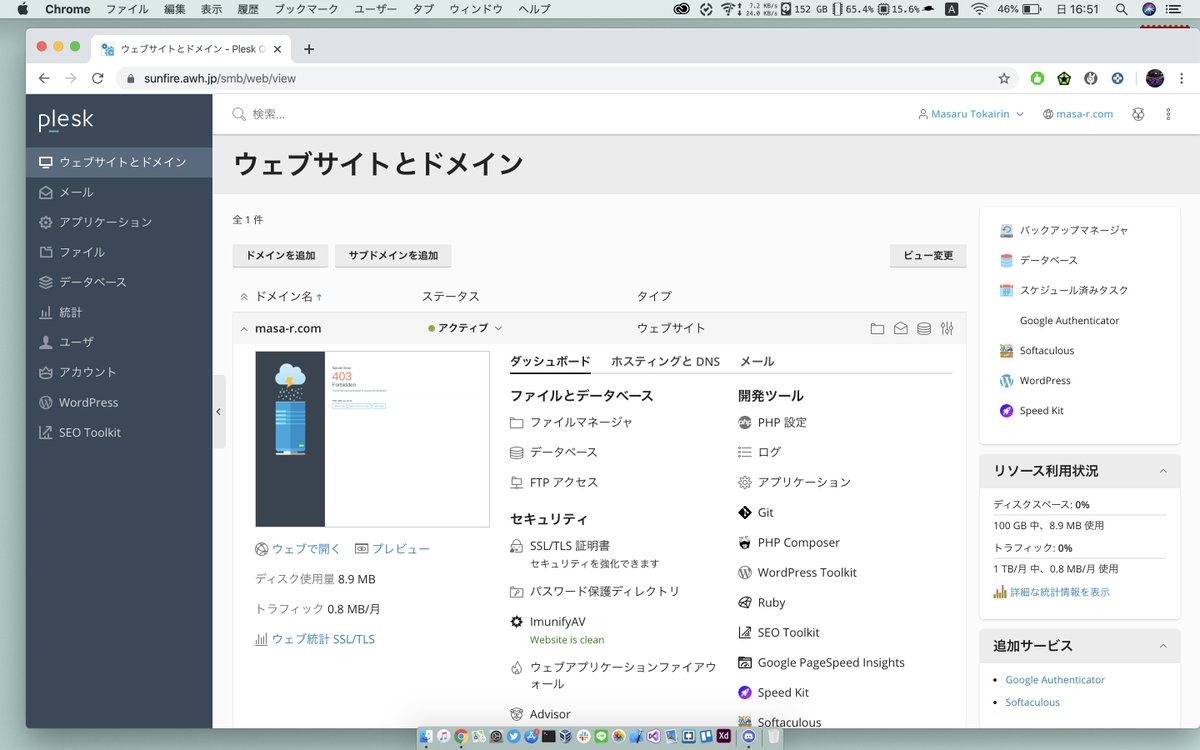Collapse the masa-r.com domain row

(244, 328)
